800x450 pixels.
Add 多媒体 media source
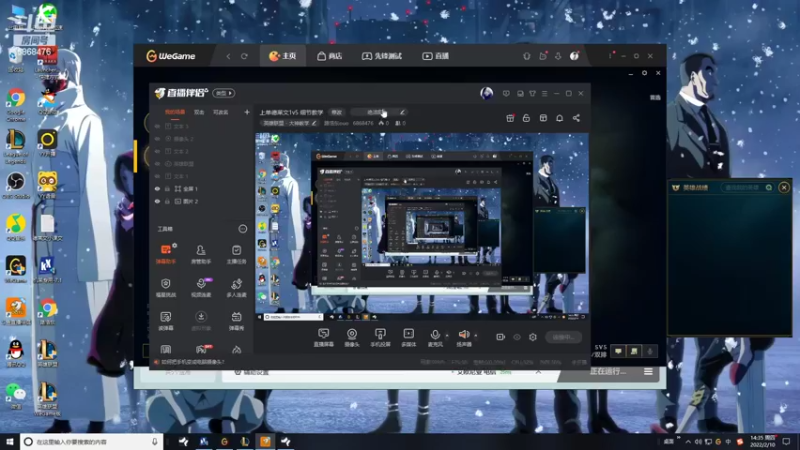pyautogui.click(x=409, y=337)
